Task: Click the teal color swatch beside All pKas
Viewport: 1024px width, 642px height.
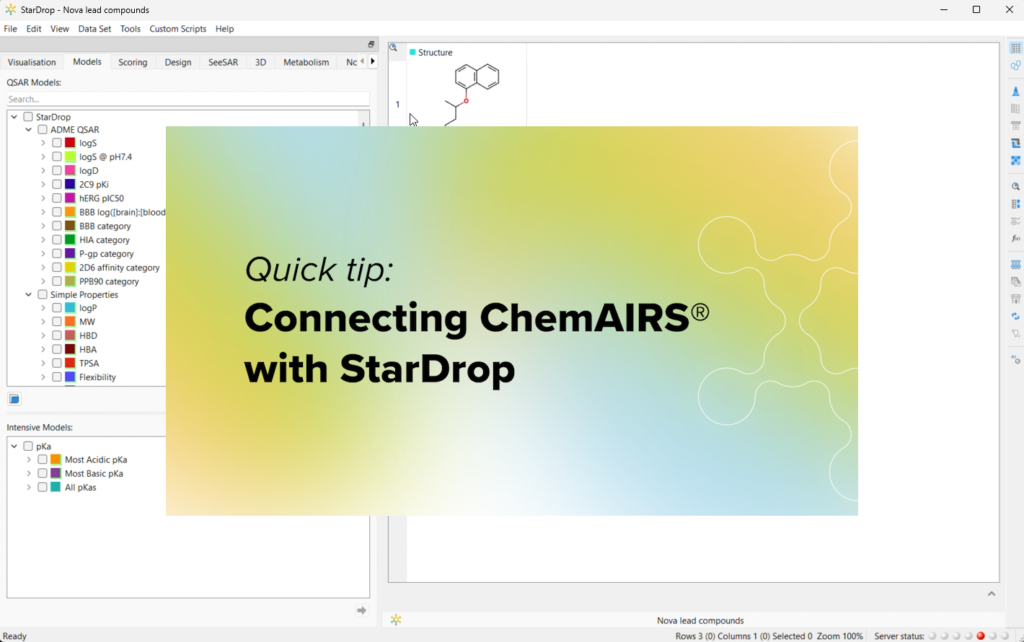Action: click(54, 487)
